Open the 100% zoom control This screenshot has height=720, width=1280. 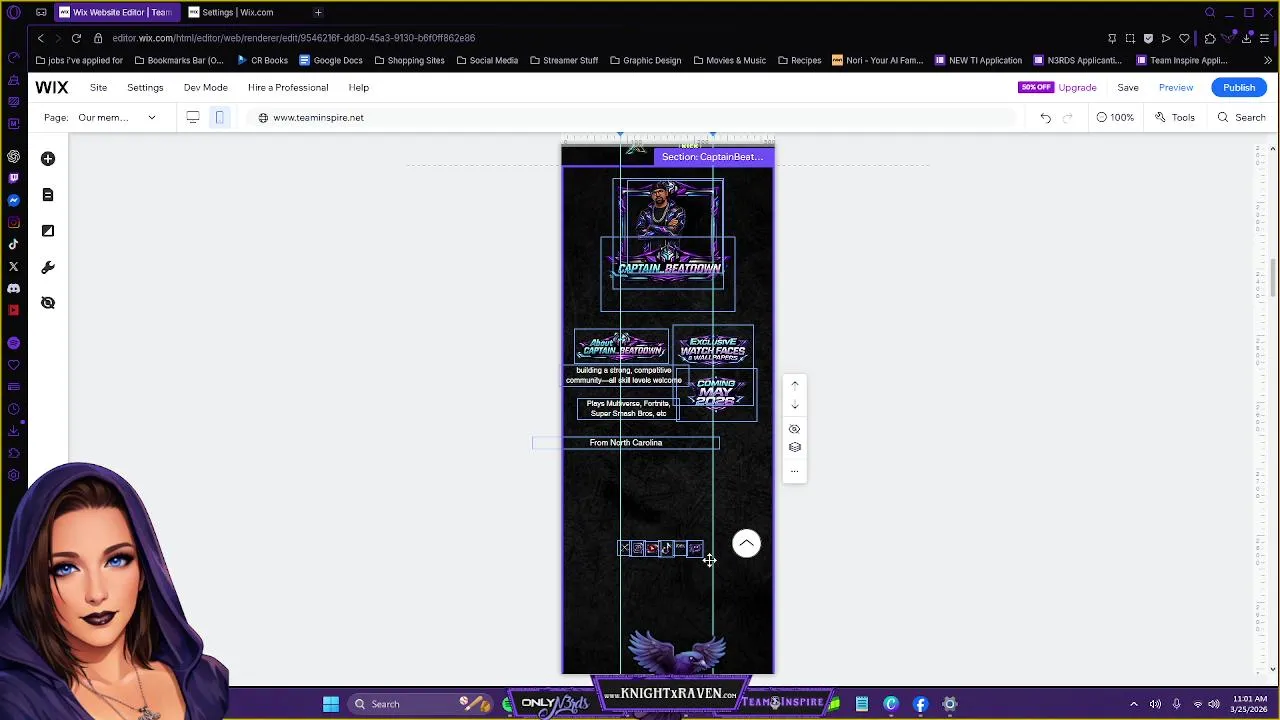[1115, 118]
